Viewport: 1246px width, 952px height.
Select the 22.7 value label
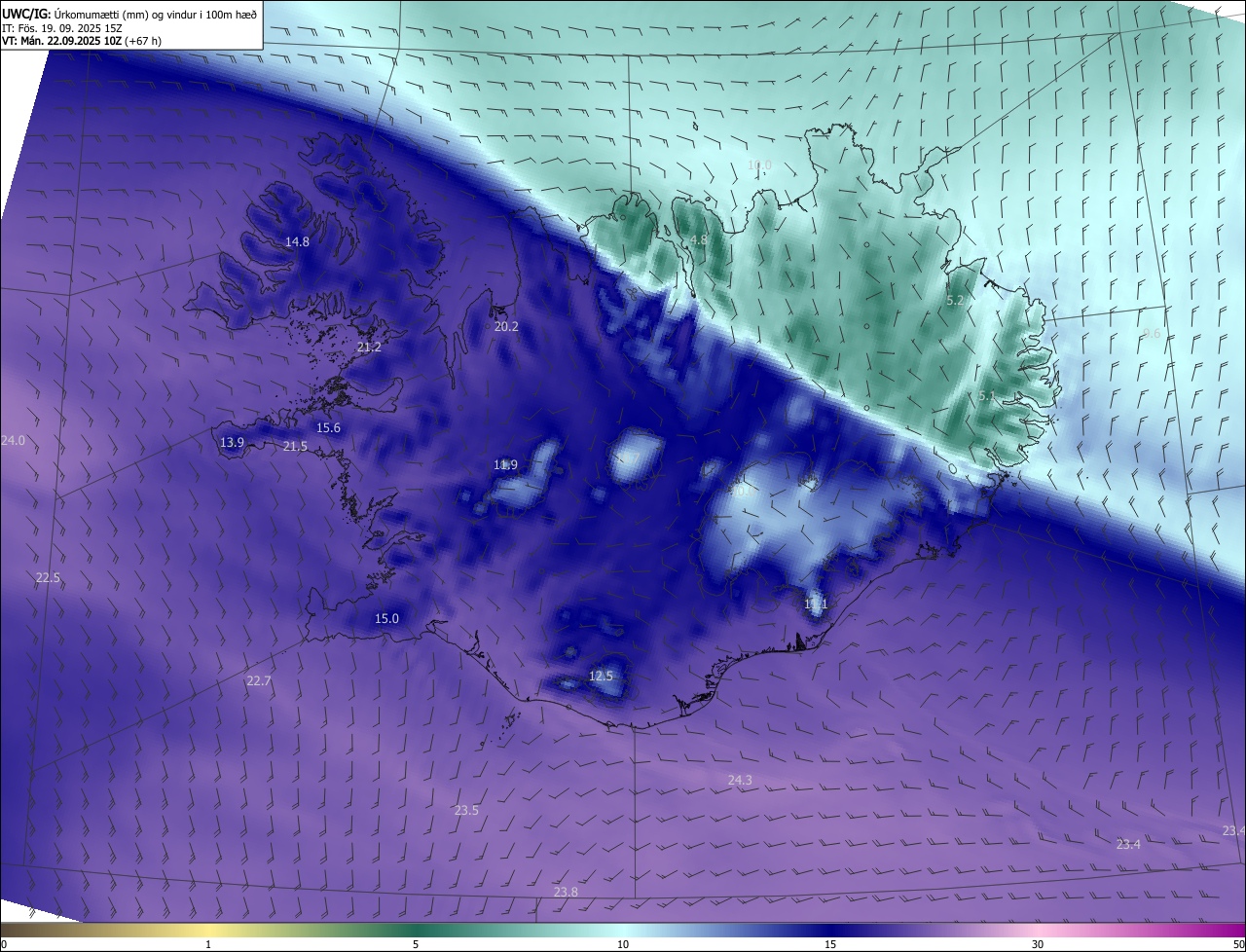point(258,680)
